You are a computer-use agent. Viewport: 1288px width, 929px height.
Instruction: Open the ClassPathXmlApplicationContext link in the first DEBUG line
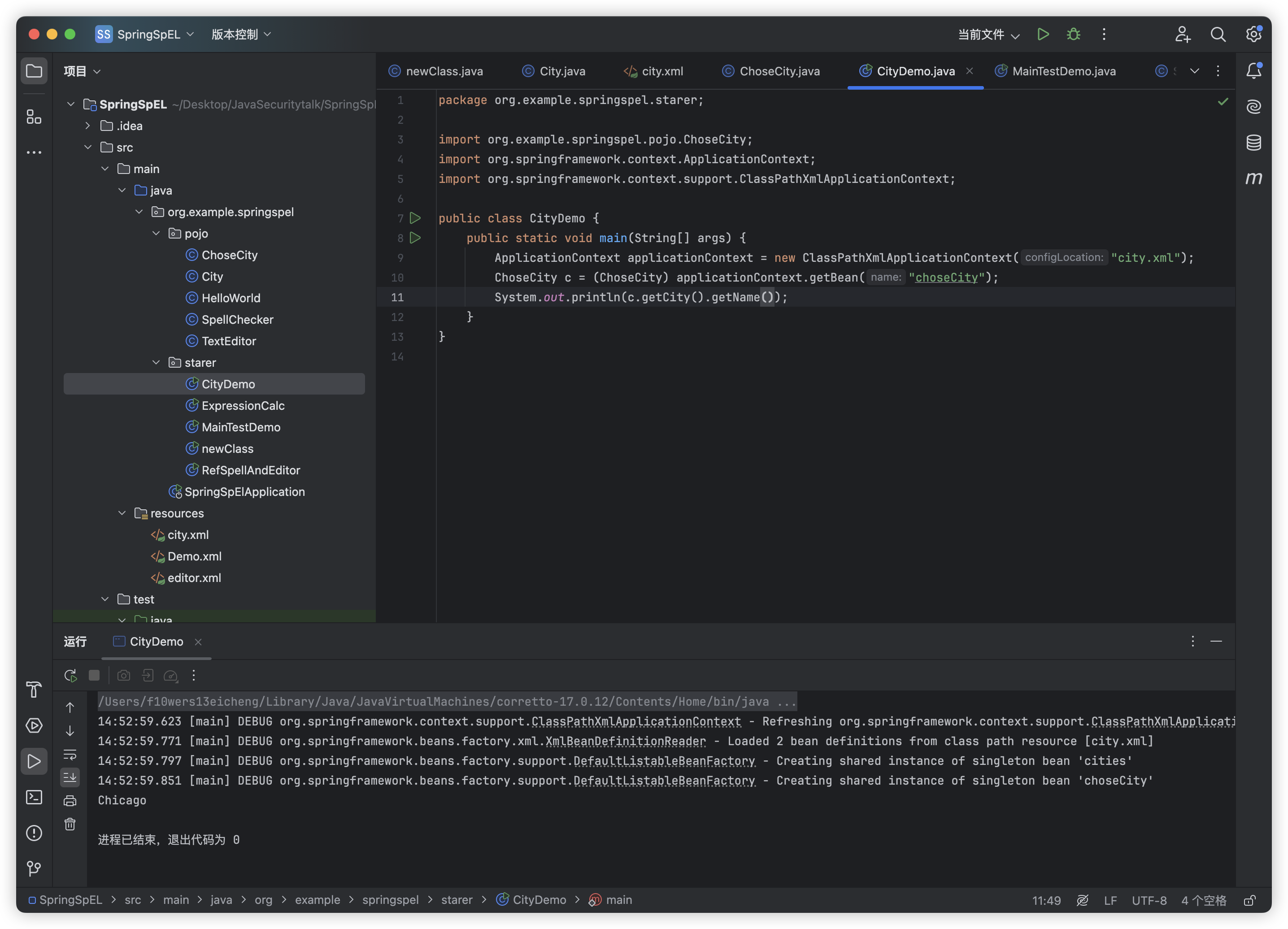tap(636, 721)
